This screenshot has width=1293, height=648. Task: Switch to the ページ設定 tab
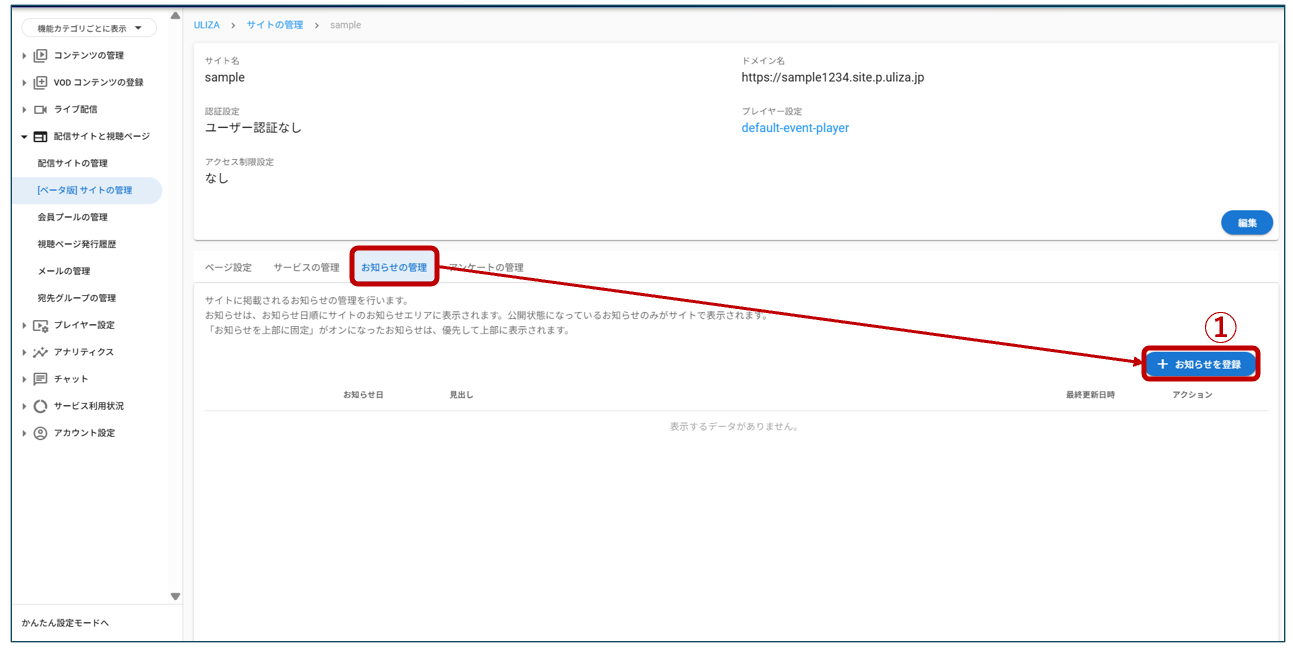(228, 268)
